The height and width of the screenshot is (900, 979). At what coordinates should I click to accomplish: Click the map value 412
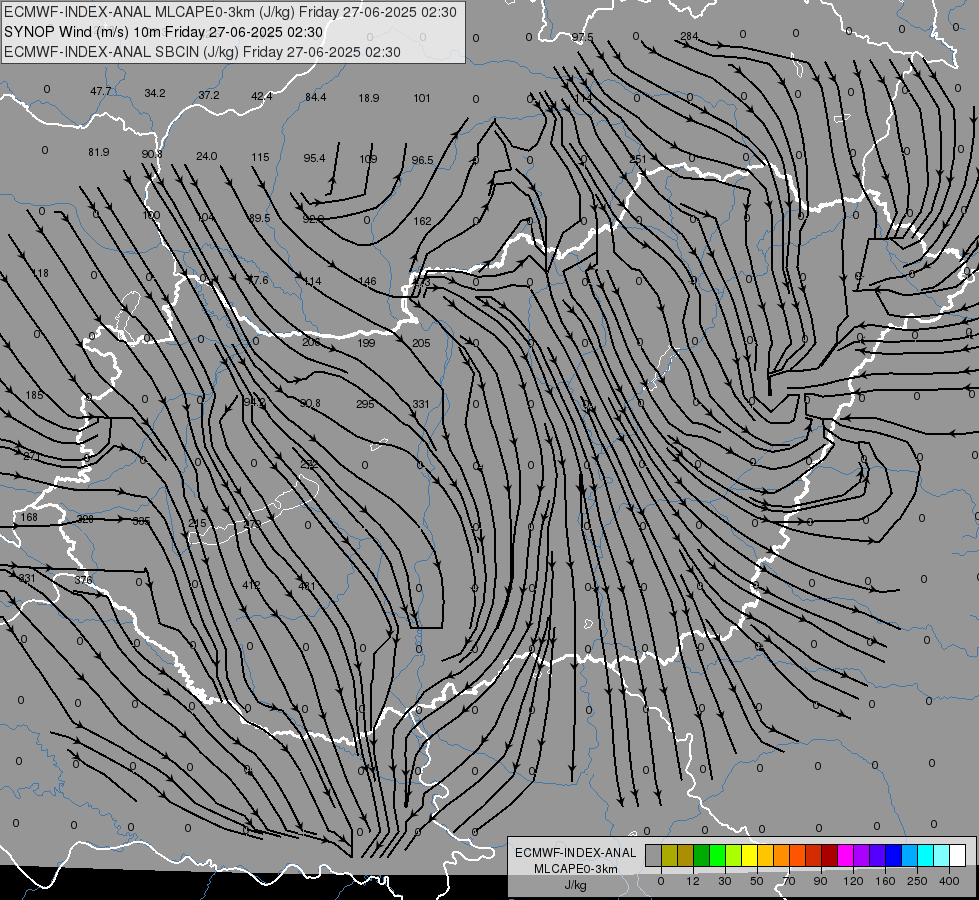[x=251, y=585]
